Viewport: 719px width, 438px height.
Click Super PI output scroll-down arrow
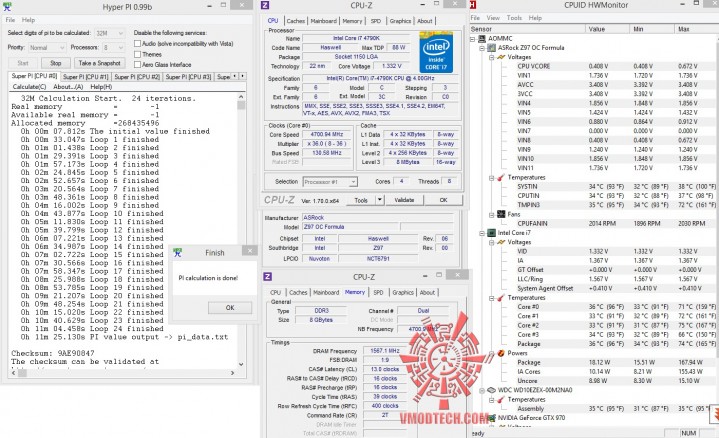point(241,364)
